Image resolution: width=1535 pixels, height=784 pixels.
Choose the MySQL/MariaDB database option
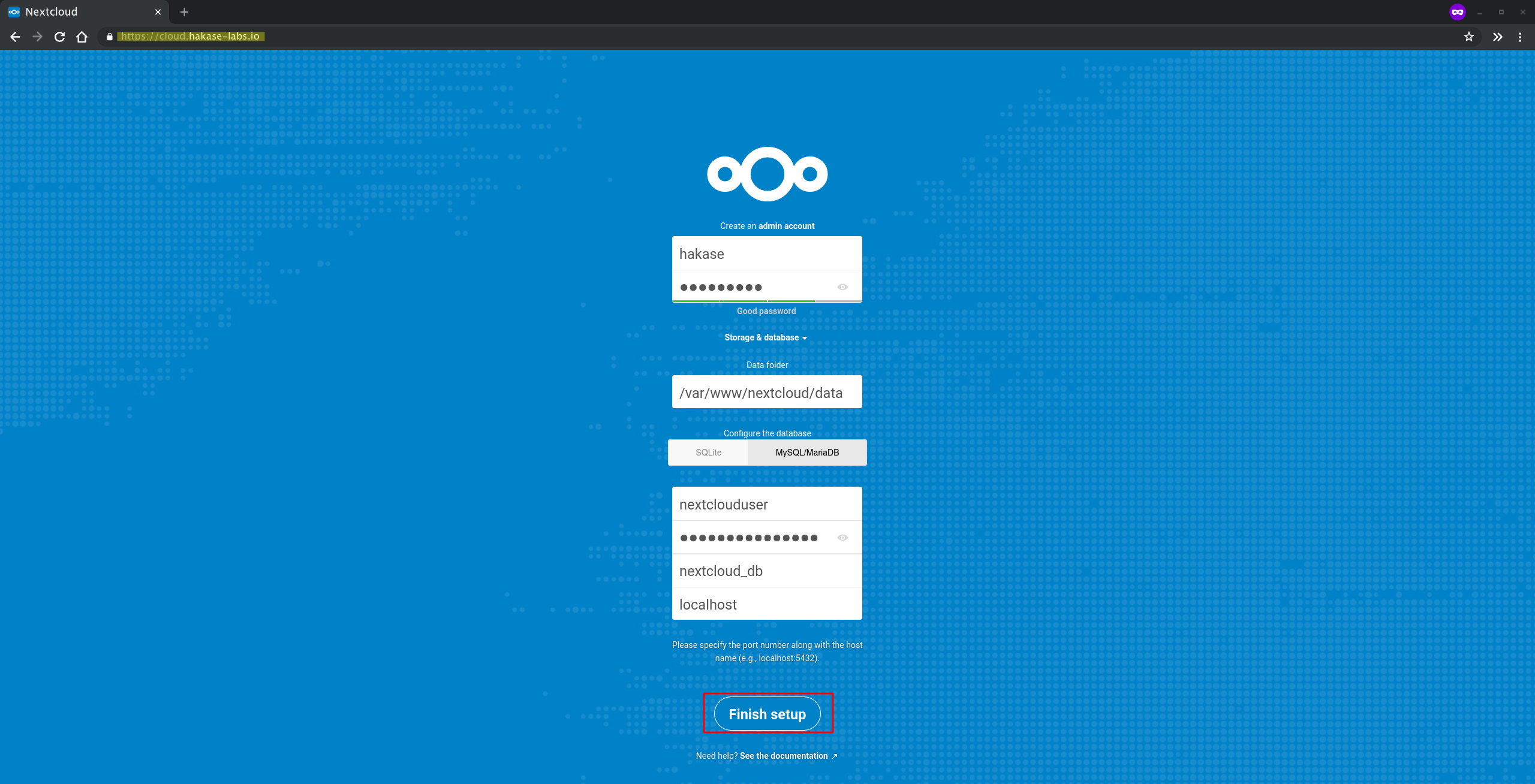point(807,453)
